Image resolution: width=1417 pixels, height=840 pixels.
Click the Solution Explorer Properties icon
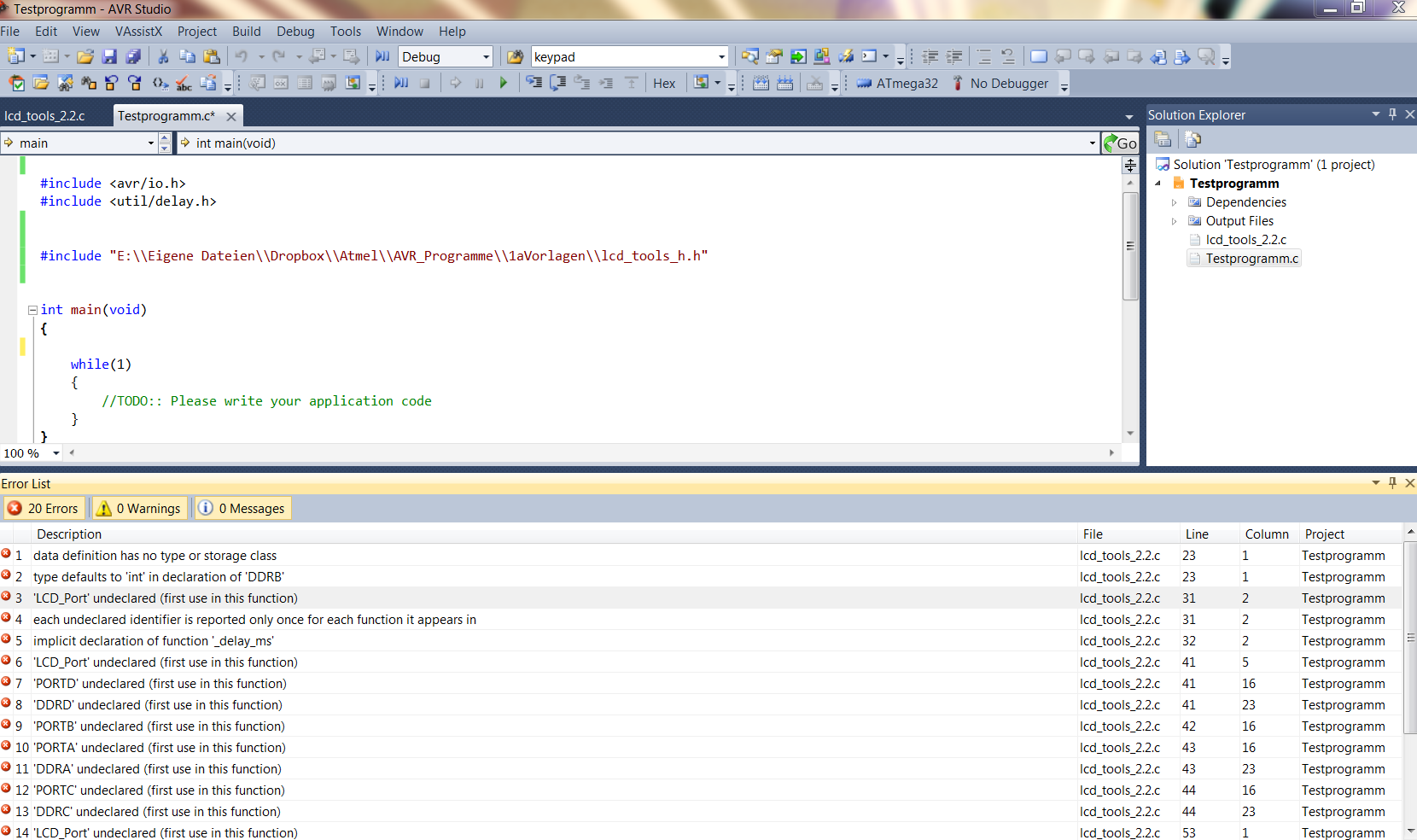[x=1163, y=139]
